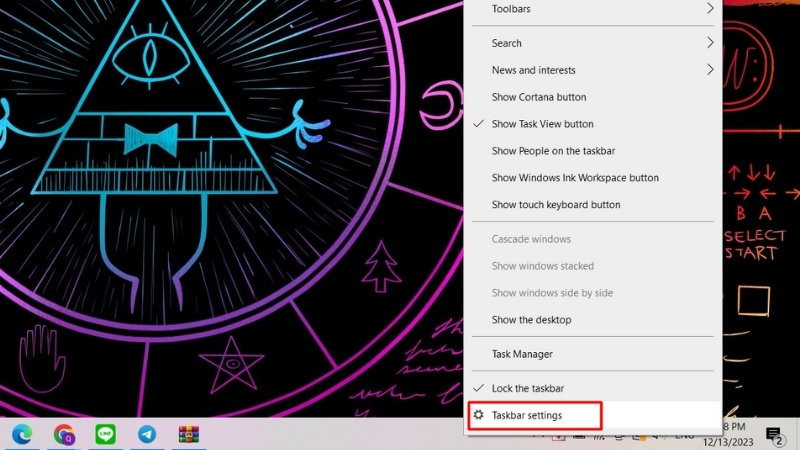Image resolution: width=800 pixels, height=450 pixels.
Task: Choose Show the desktop
Action: point(593,320)
